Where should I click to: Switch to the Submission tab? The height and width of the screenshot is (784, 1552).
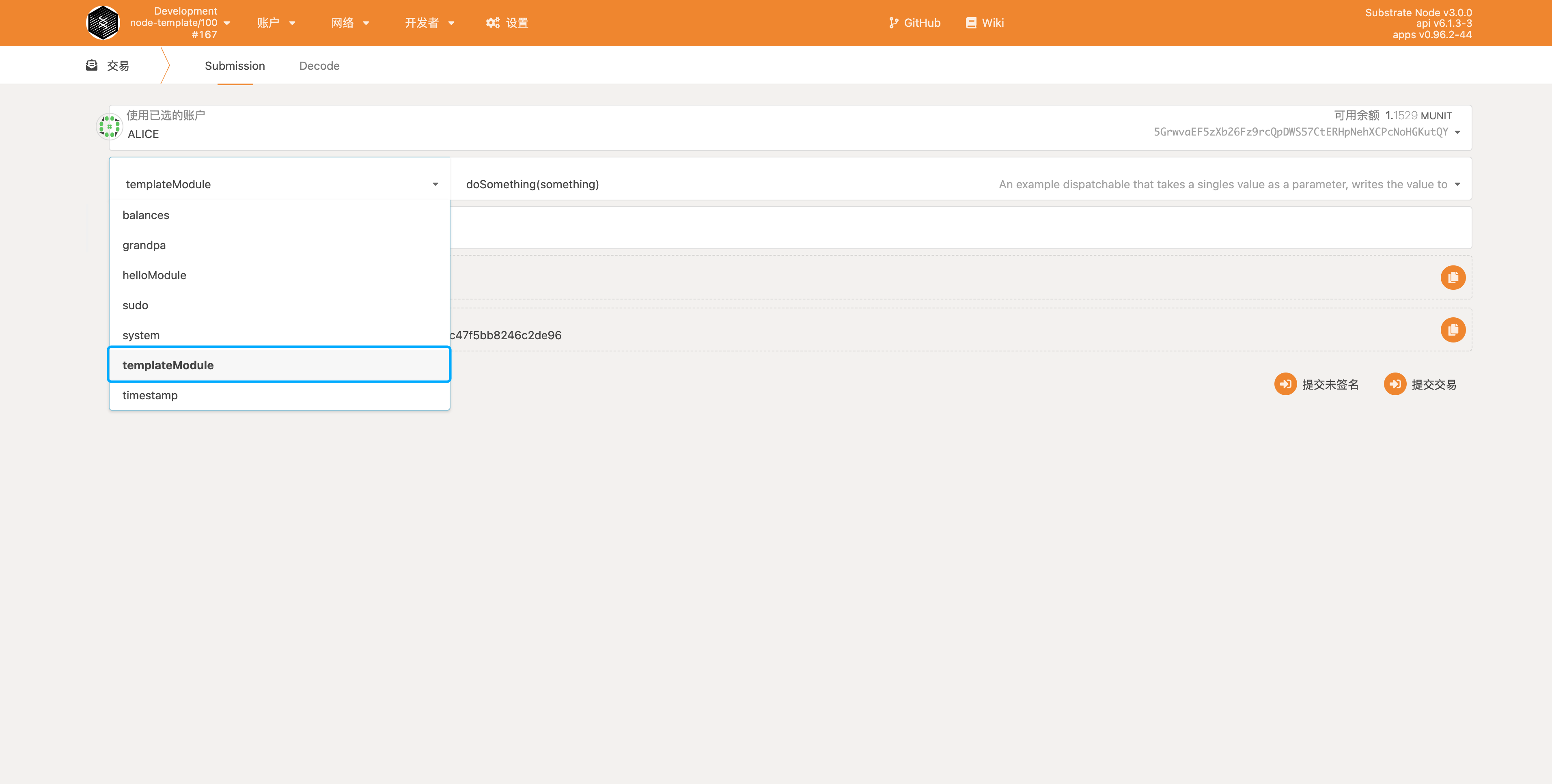tap(235, 66)
